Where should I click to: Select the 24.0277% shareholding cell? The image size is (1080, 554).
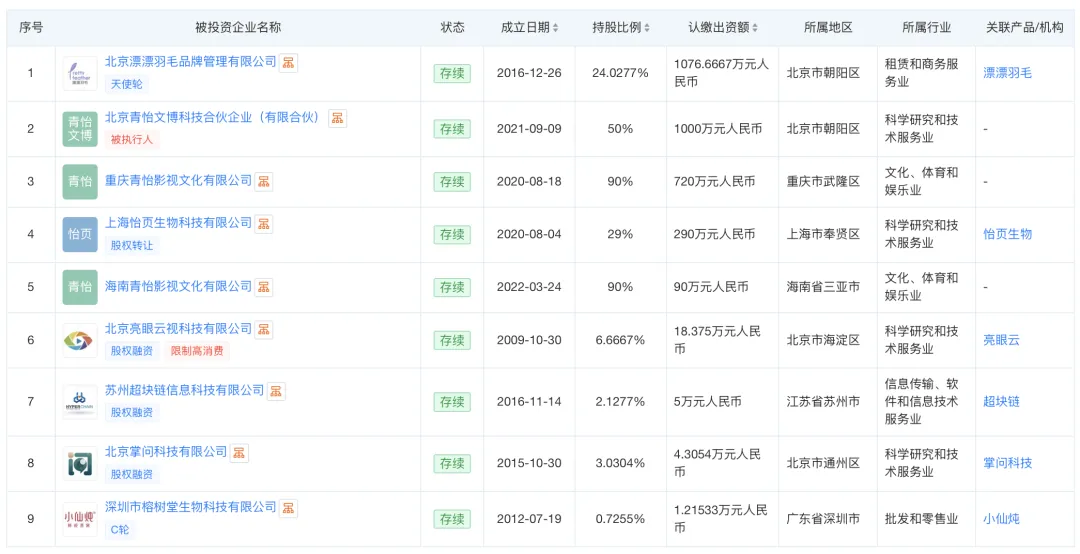pyautogui.click(x=620, y=73)
